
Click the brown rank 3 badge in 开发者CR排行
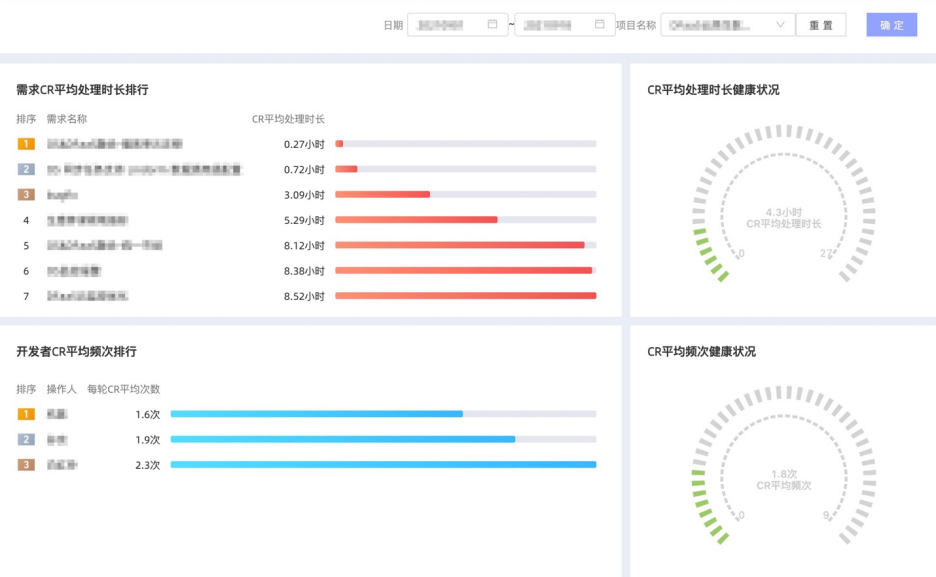pos(26,465)
